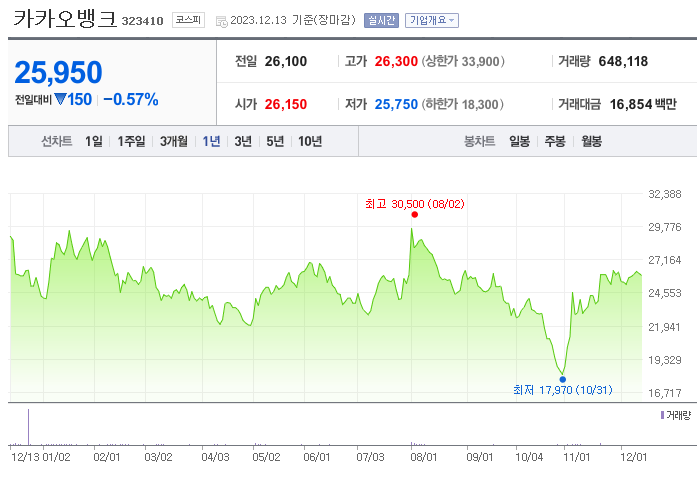Select the 1년 line chart period

point(212,141)
